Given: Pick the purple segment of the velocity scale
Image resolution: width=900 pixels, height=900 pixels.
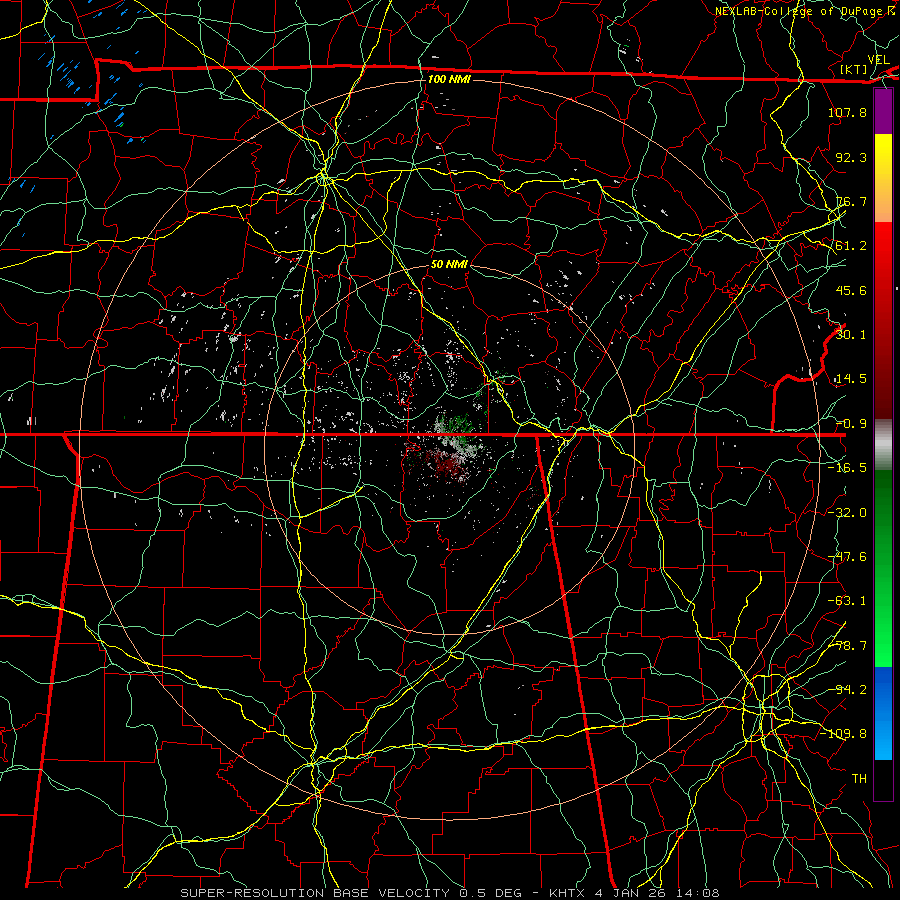Looking at the screenshot, I should click(883, 112).
